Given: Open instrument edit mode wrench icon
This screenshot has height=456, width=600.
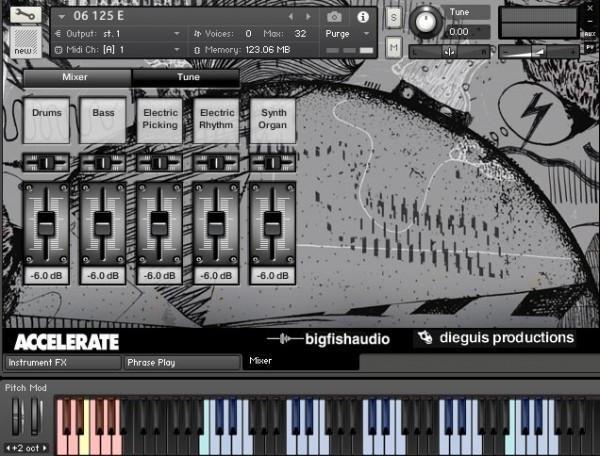Looking at the screenshot, I should (x=25, y=15).
